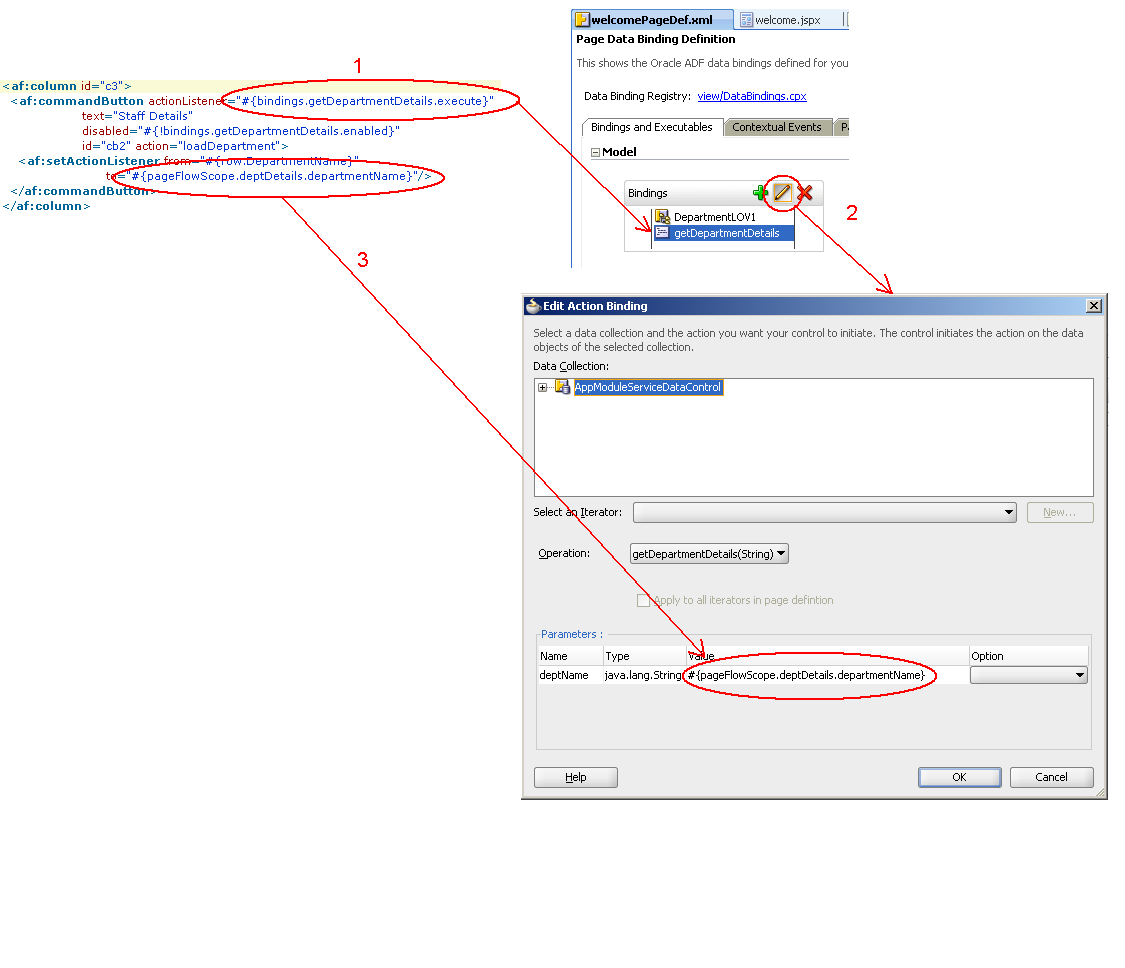Image resolution: width=1125 pixels, height=968 pixels.
Task: Open the Operation dropdown showing getDepartmentDetails(String)
Action: point(781,553)
